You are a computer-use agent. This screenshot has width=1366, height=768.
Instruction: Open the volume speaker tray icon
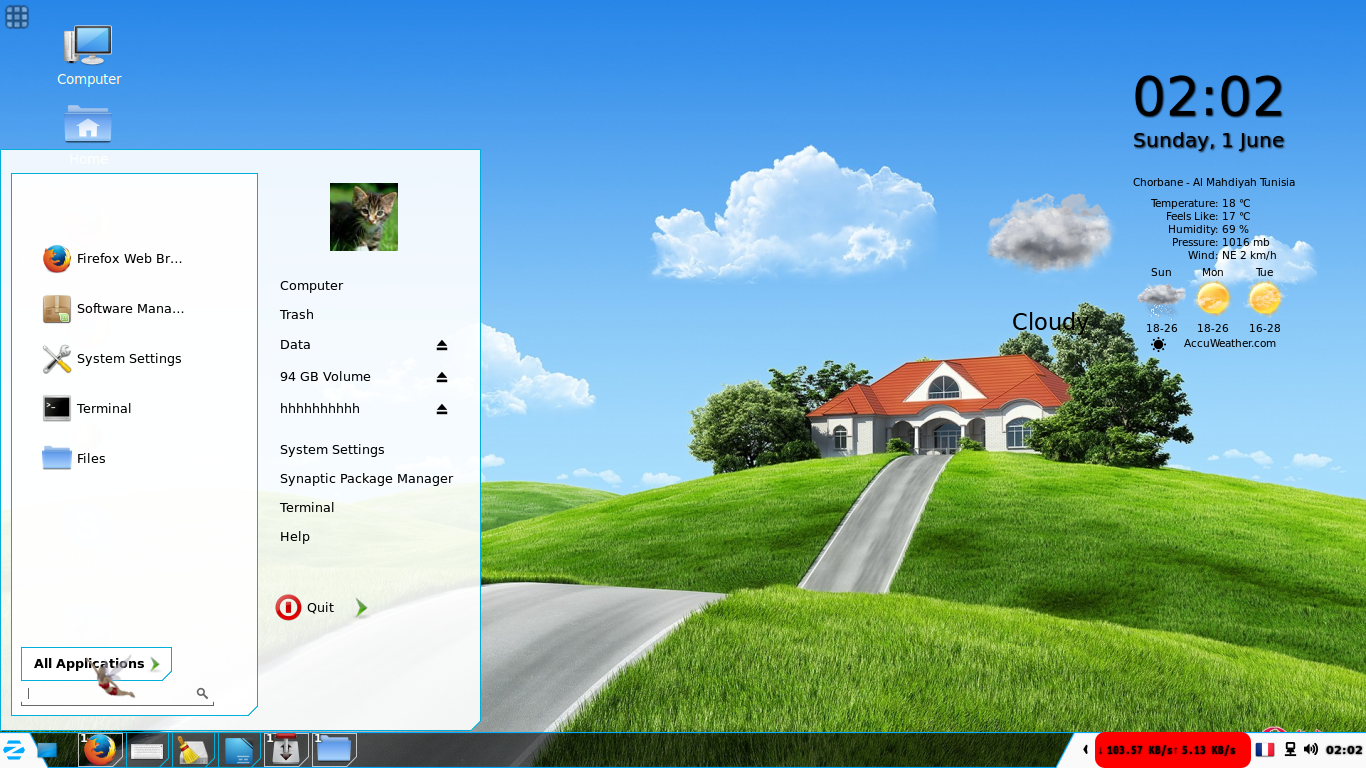click(1311, 749)
